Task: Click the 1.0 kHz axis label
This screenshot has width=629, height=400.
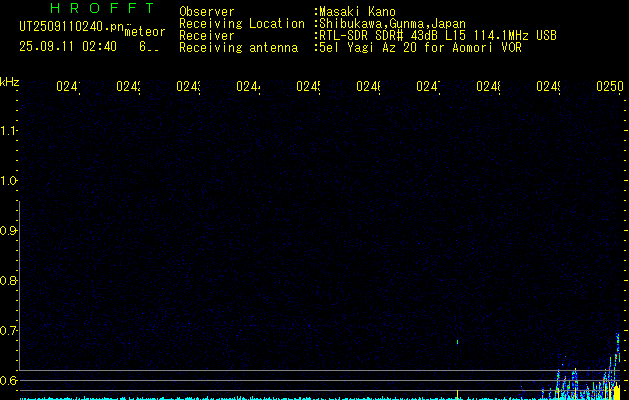Action: 8,181
